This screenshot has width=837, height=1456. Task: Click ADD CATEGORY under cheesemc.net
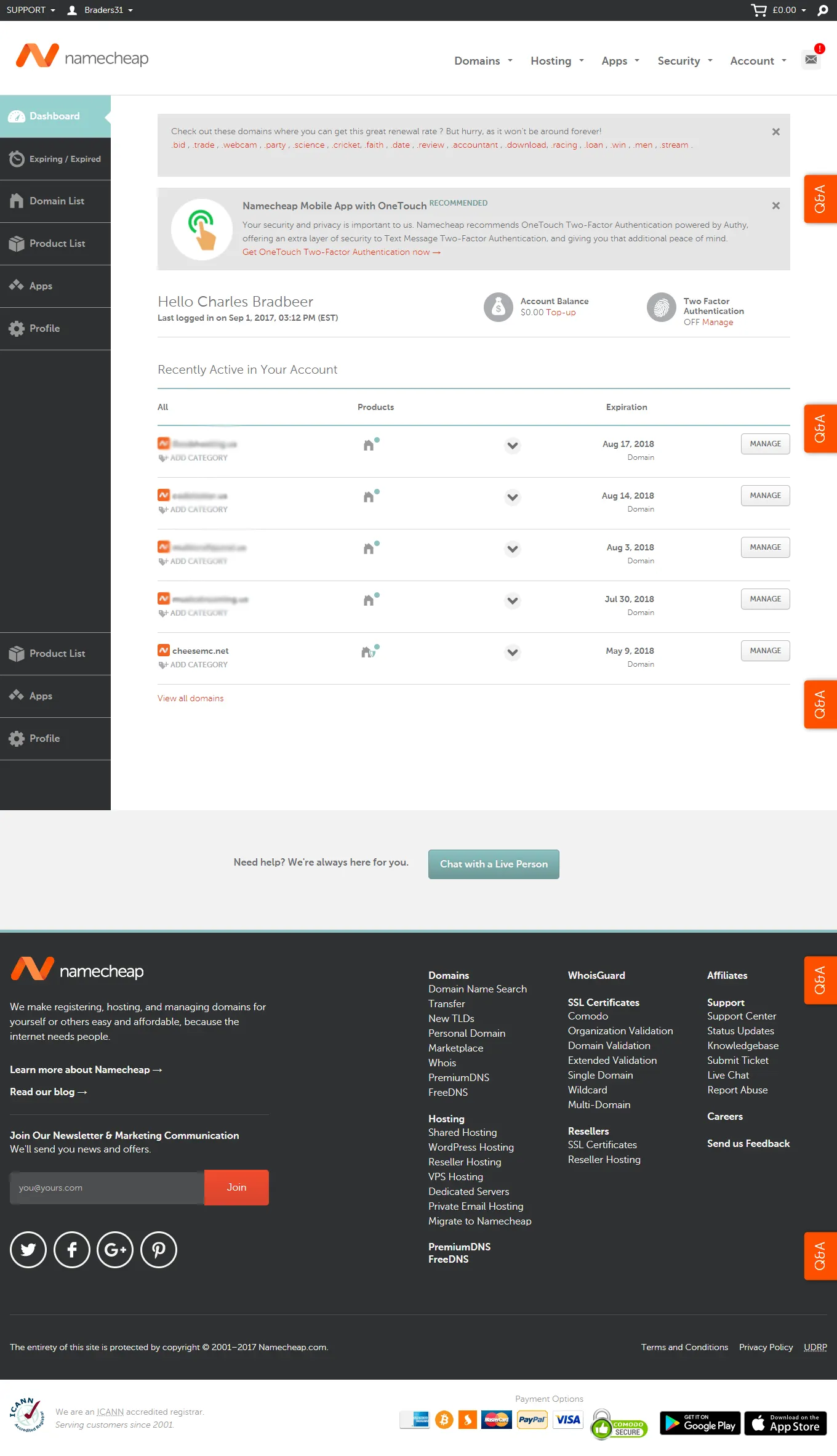point(193,665)
